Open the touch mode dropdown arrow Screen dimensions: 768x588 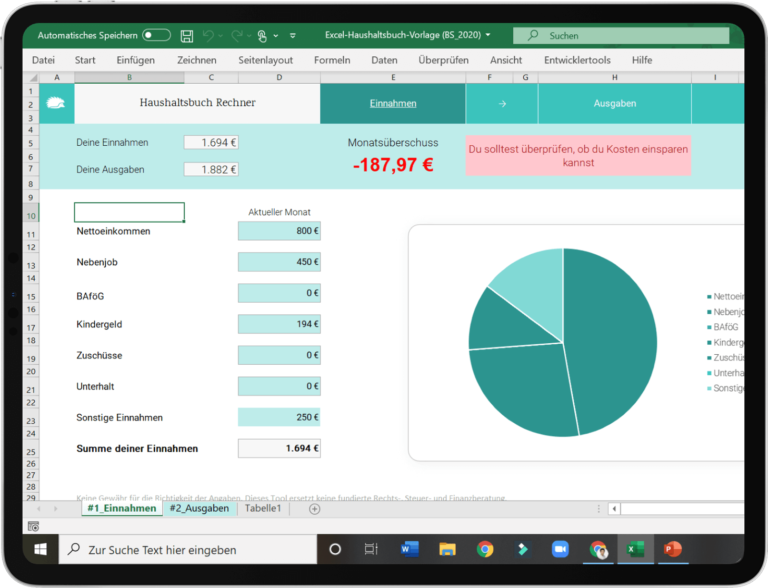click(276, 36)
